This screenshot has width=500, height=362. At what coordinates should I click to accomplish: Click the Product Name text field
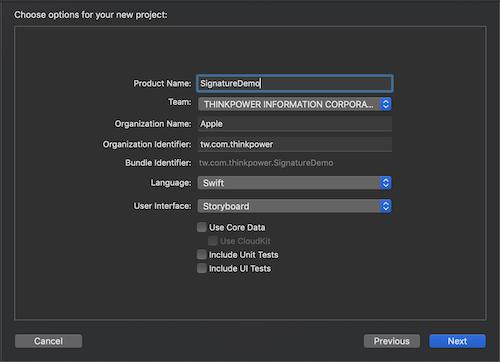click(295, 83)
